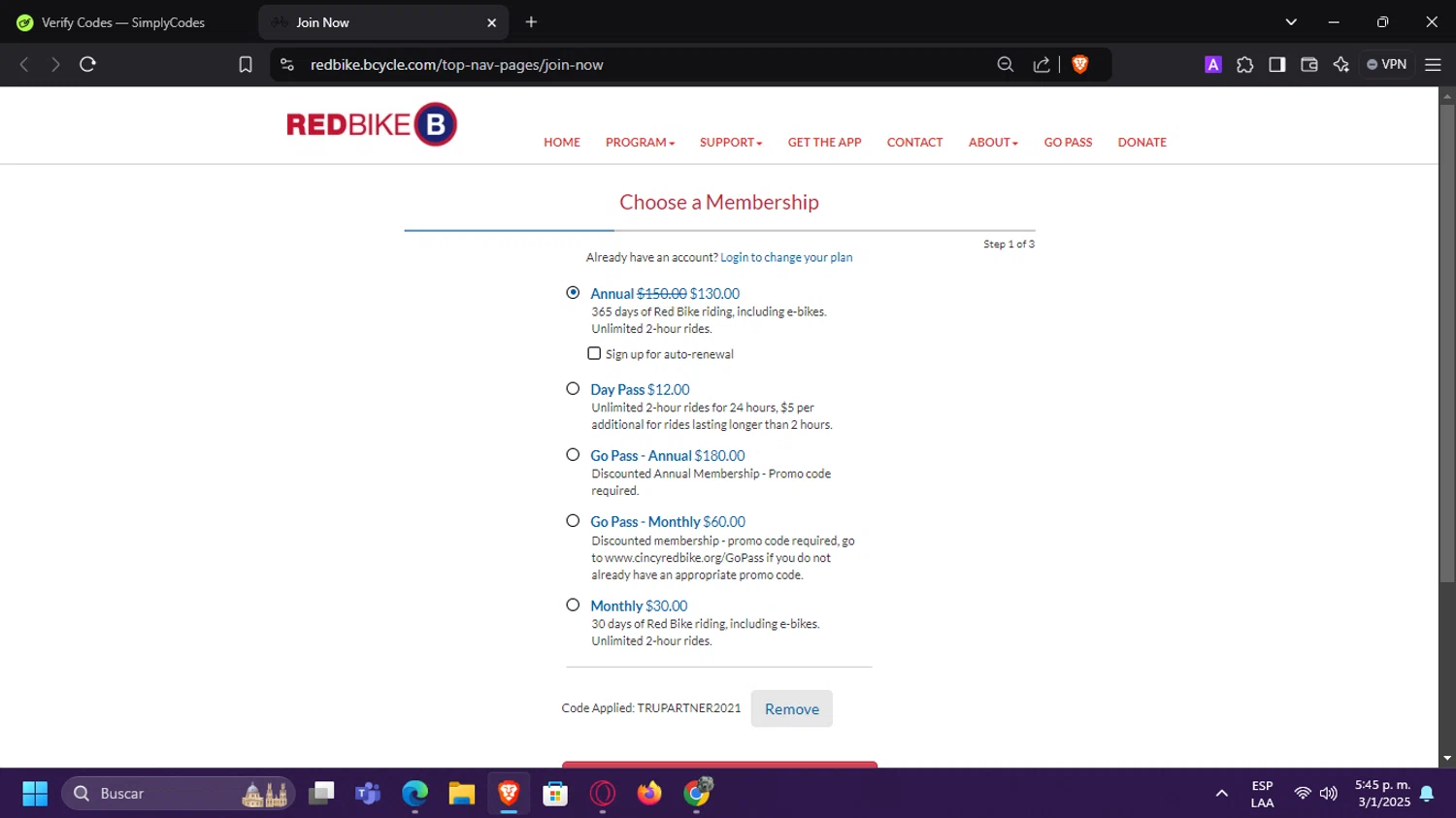This screenshot has width=1456, height=818.
Task: Open the browser hamburger menu
Action: [1433, 64]
